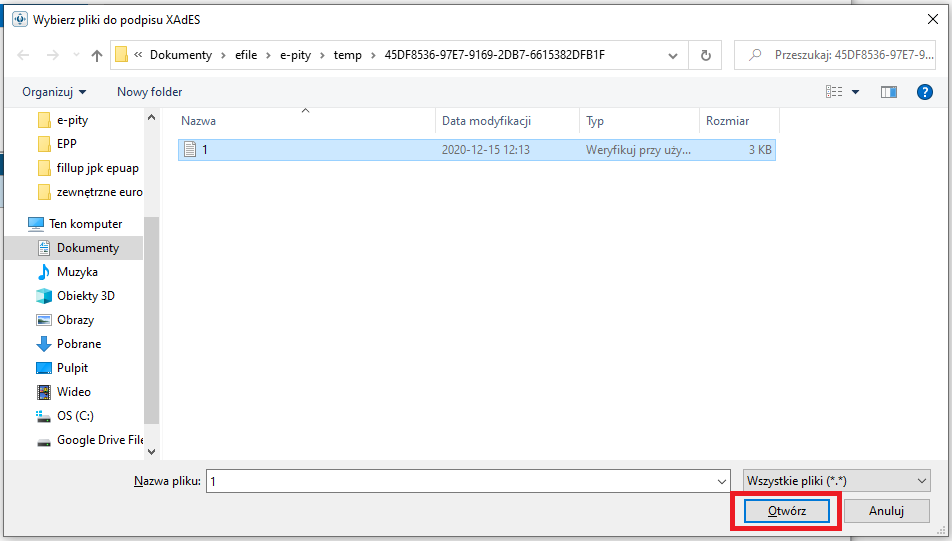Click the Up one level arrow
The width and height of the screenshot is (952, 541).
coord(97,55)
